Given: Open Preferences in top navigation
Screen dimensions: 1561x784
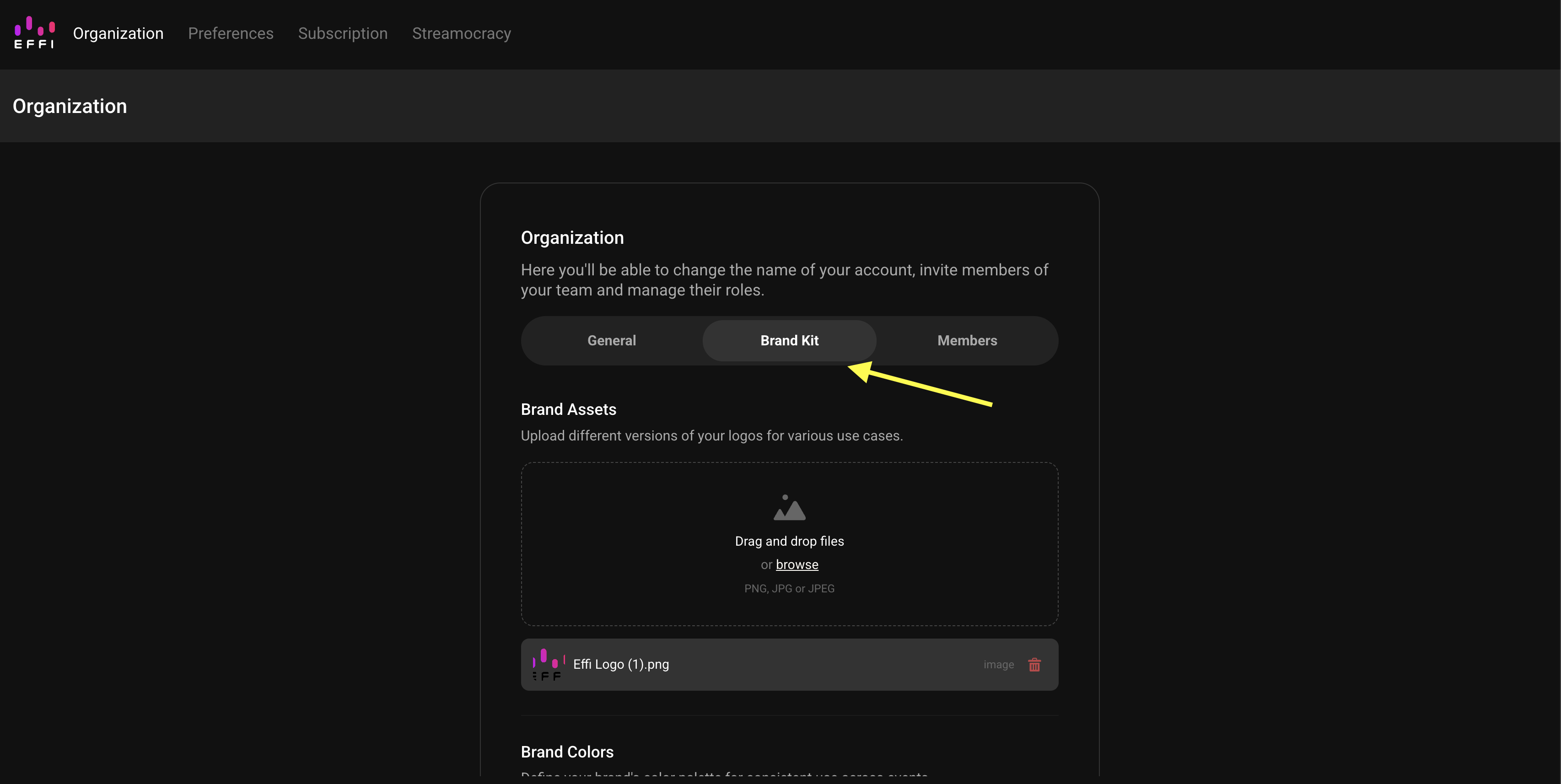Looking at the screenshot, I should tap(230, 33).
